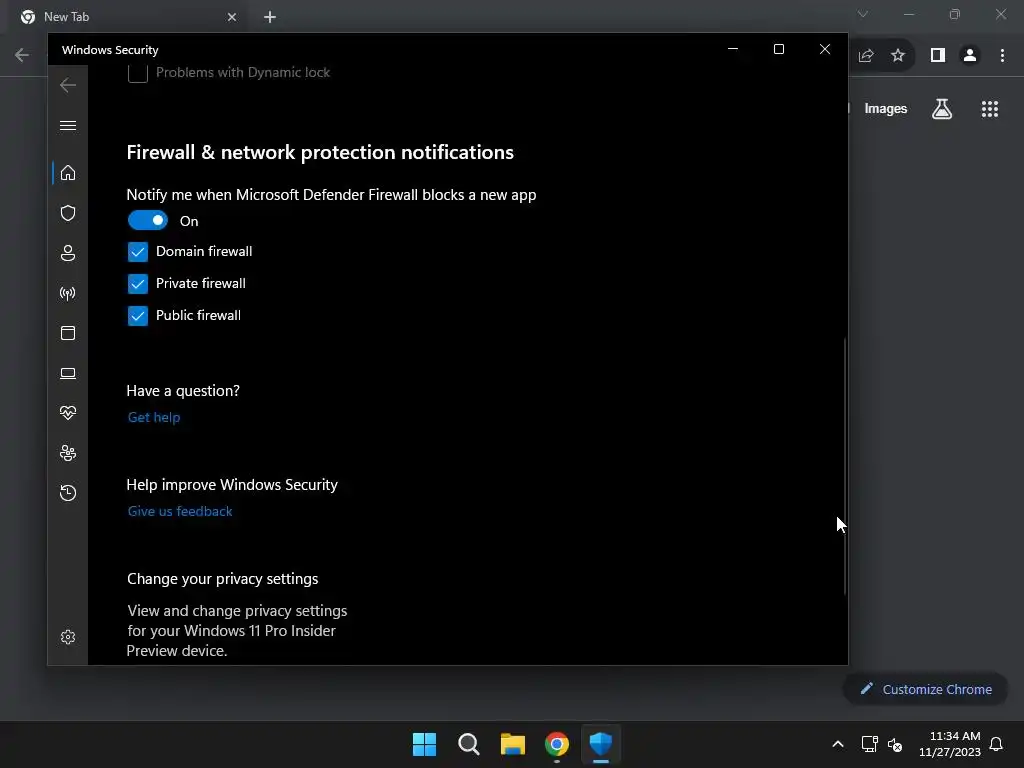Open Protection history clock icon
The height and width of the screenshot is (768, 1024).
(x=68, y=492)
